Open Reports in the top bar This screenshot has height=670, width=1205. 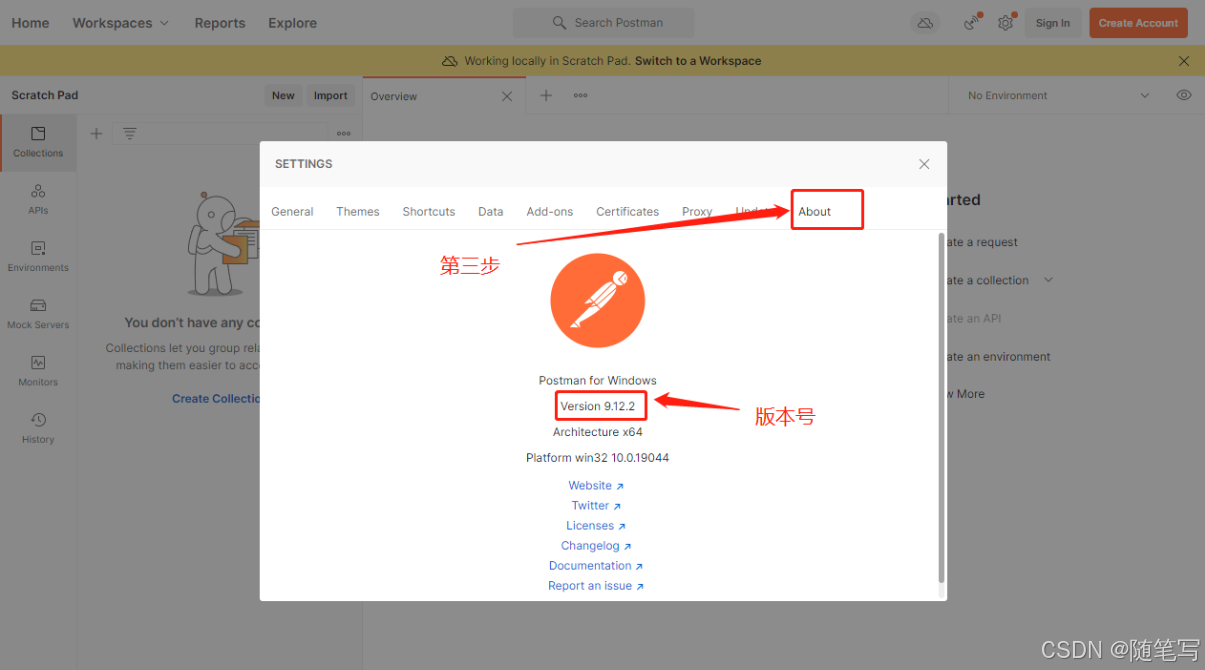pos(220,23)
